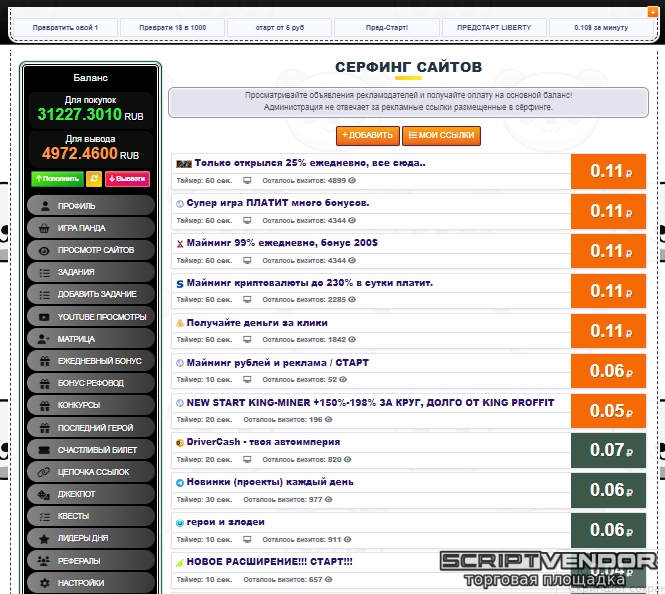Open ПРОФИЛЬ via its person icon
This screenshot has height=594, width=665.
[x=44, y=205]
